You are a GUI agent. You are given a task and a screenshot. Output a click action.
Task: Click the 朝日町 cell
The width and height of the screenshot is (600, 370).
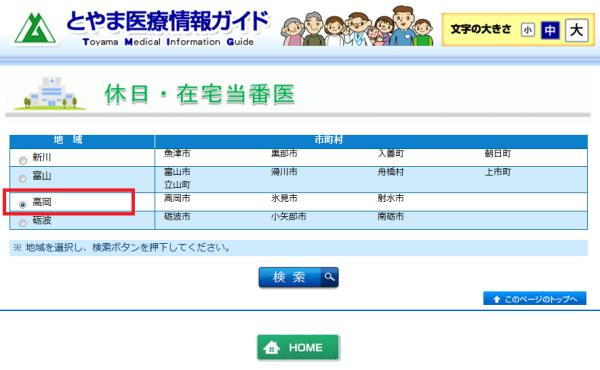497,153
